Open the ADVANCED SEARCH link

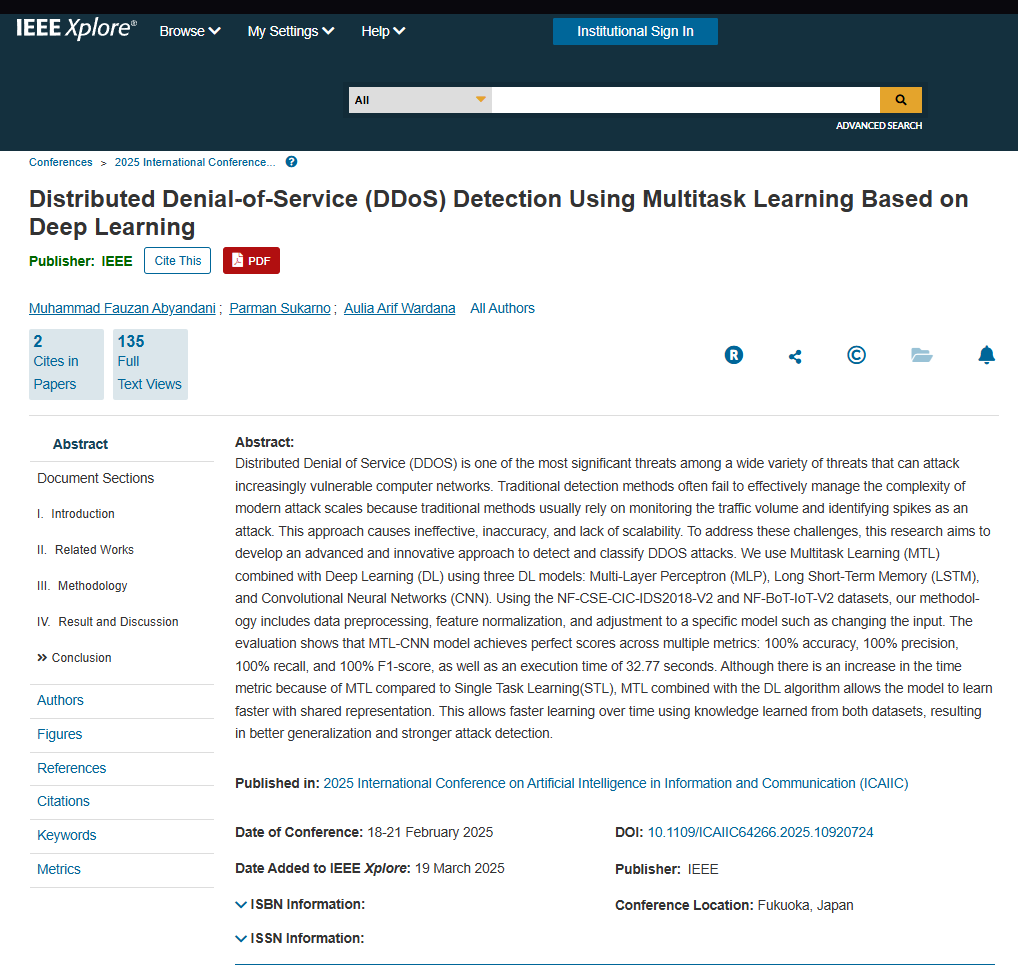coord(878,125)
